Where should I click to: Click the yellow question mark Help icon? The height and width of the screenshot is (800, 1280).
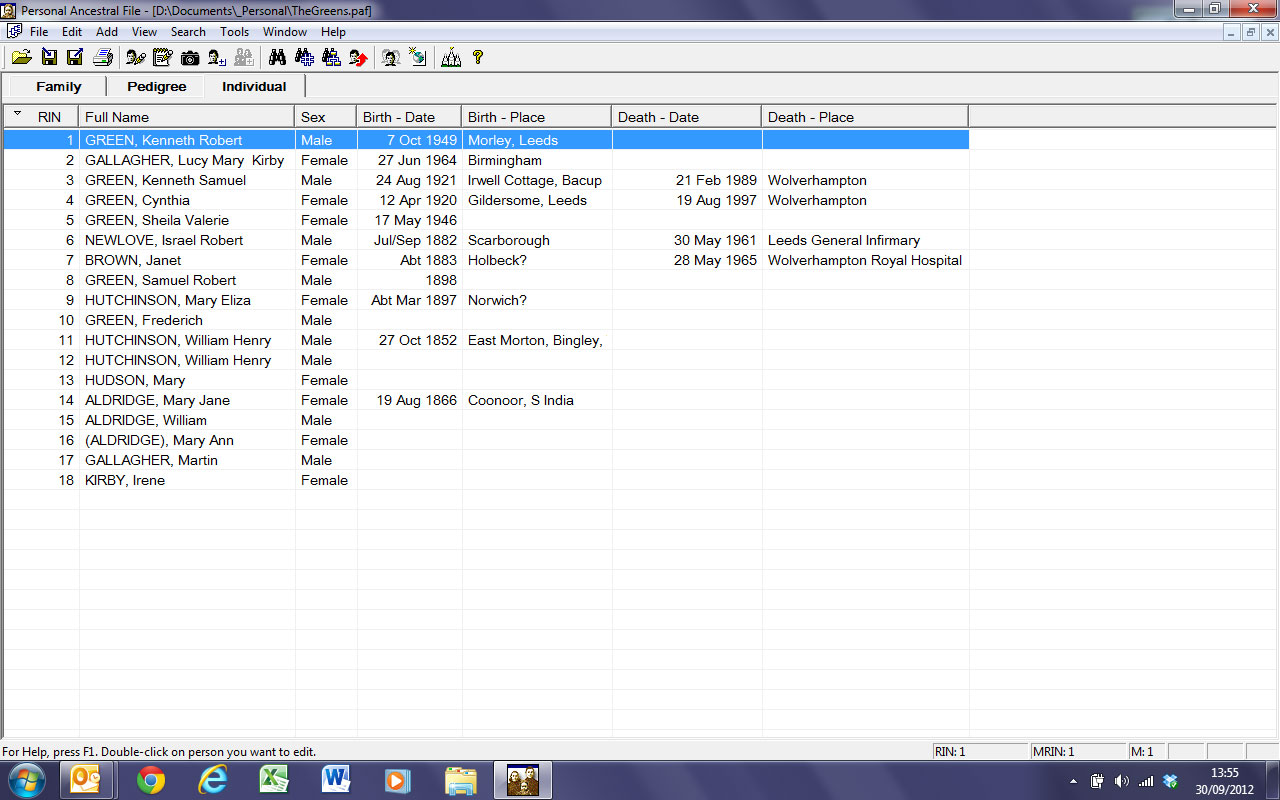[478, 58]
